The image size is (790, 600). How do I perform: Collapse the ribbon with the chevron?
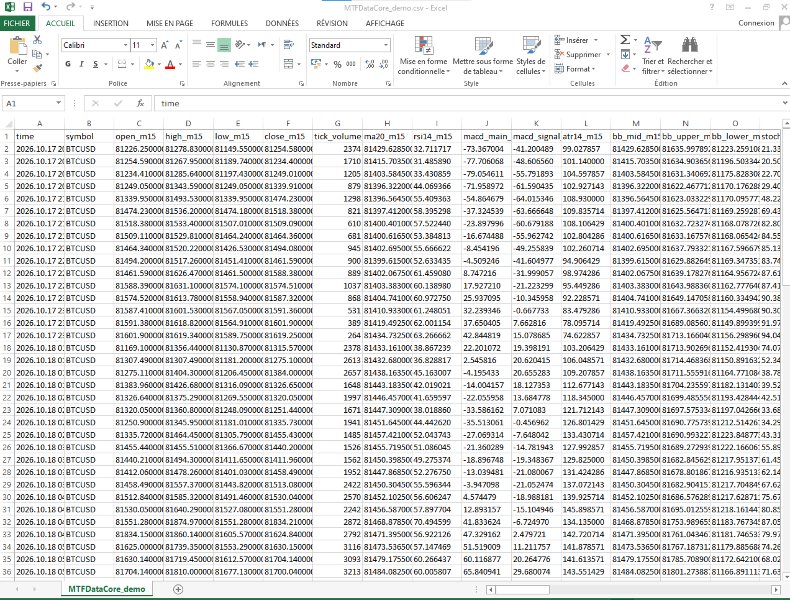tap(784, 83)
